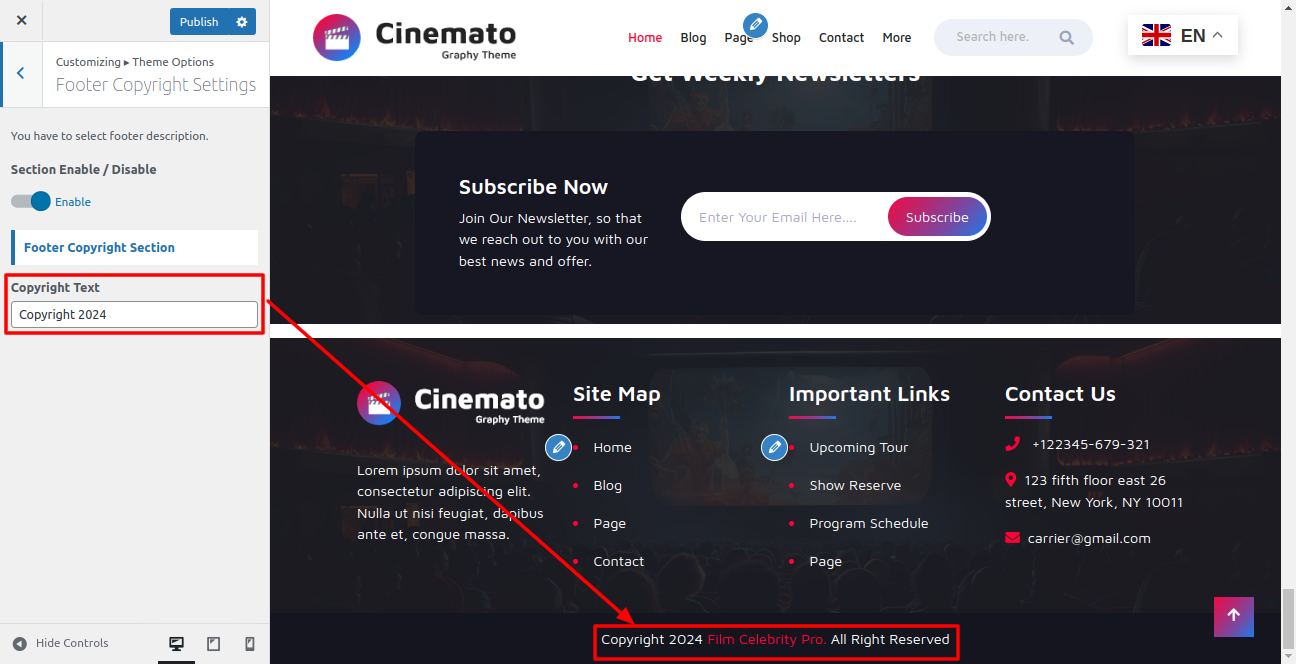The width and height of the screenshot is (1296, 664).
Task: Click the Subscribe button
Action: point(937,217)
